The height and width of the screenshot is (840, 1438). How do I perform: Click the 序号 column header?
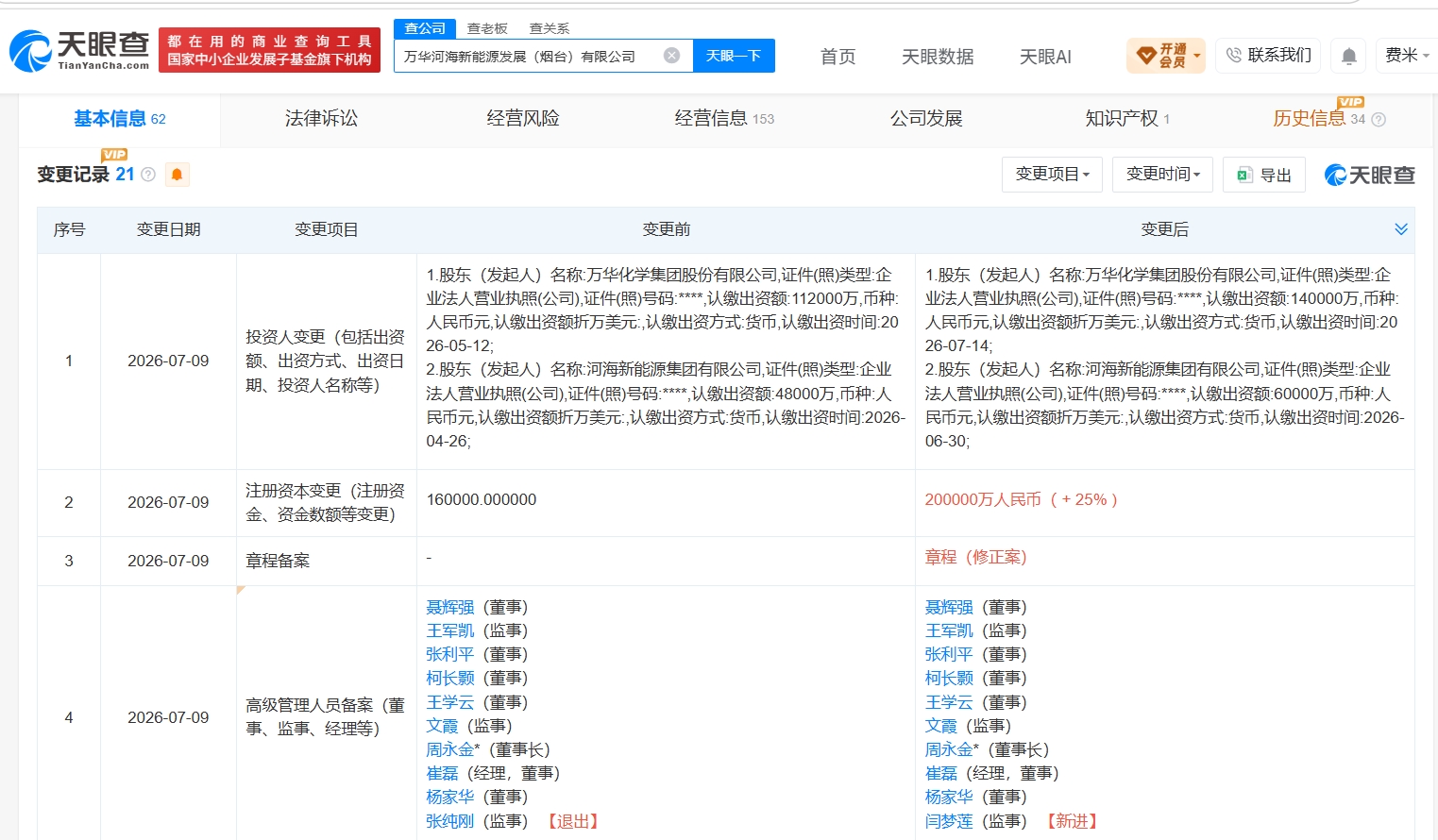(69, 229)
